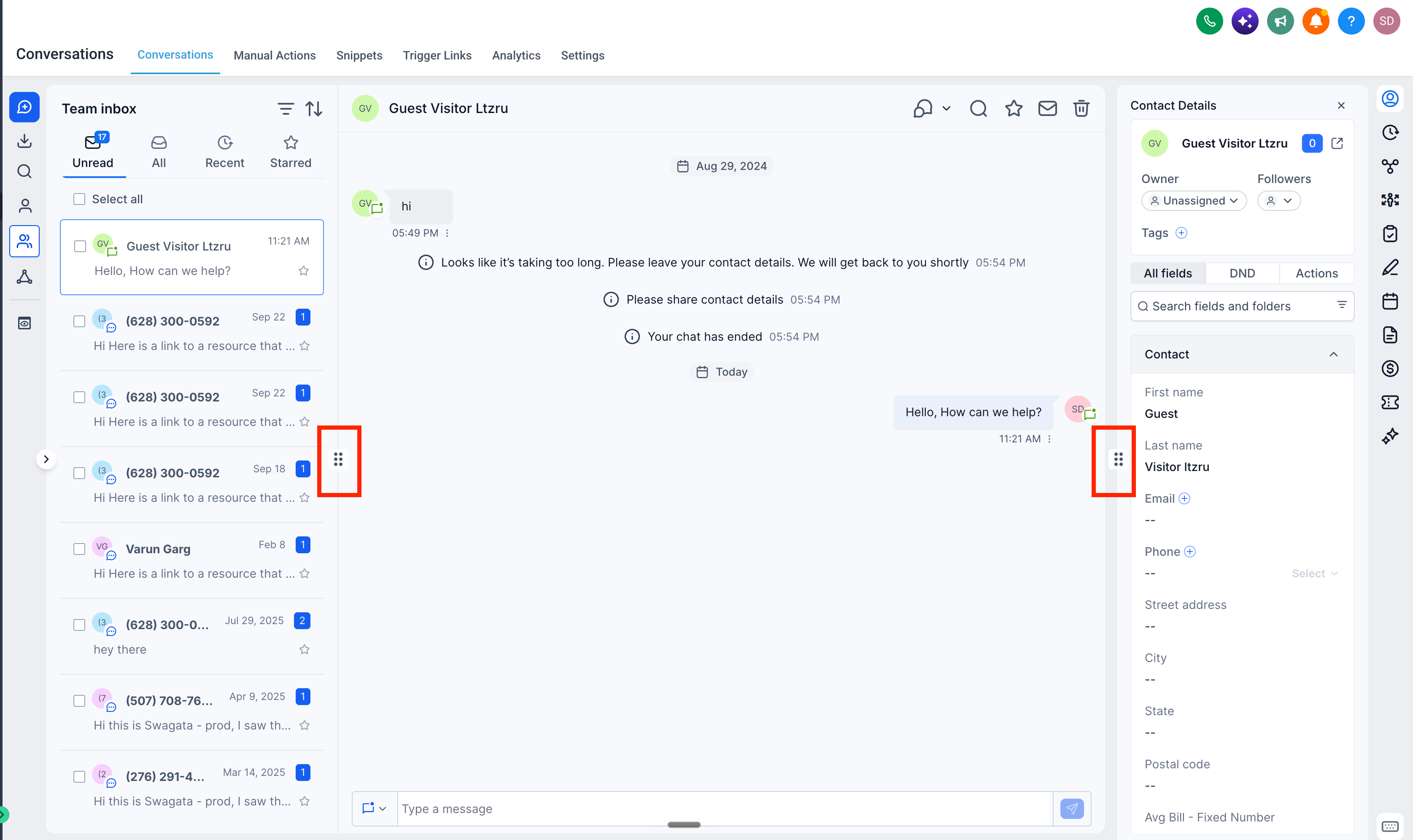This screenshot has width=1413, height=840.
Task: Mark conversation unread with envelope icon
Action: click(x=1047, y=108)
